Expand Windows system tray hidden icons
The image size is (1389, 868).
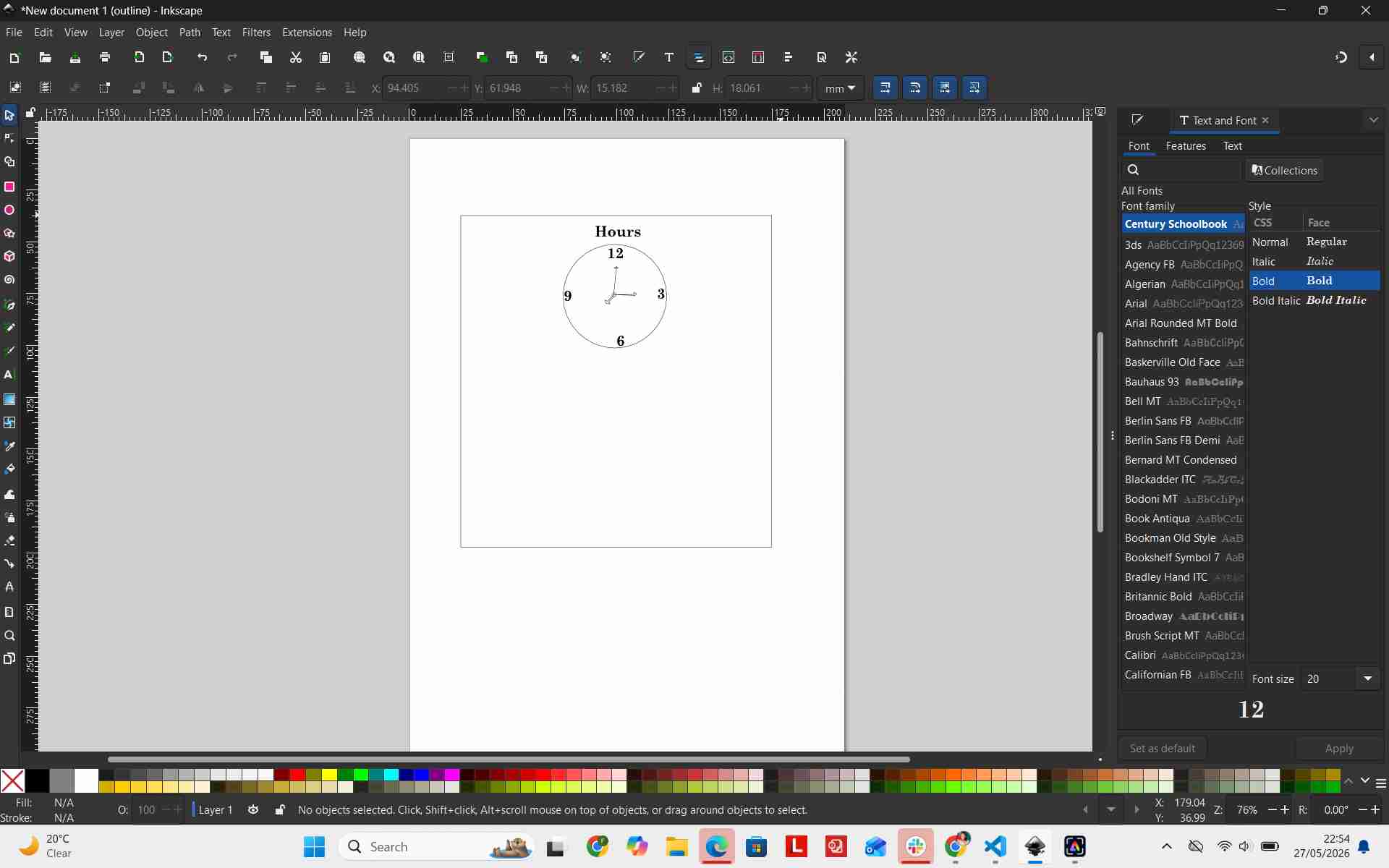pos(1166,846)
